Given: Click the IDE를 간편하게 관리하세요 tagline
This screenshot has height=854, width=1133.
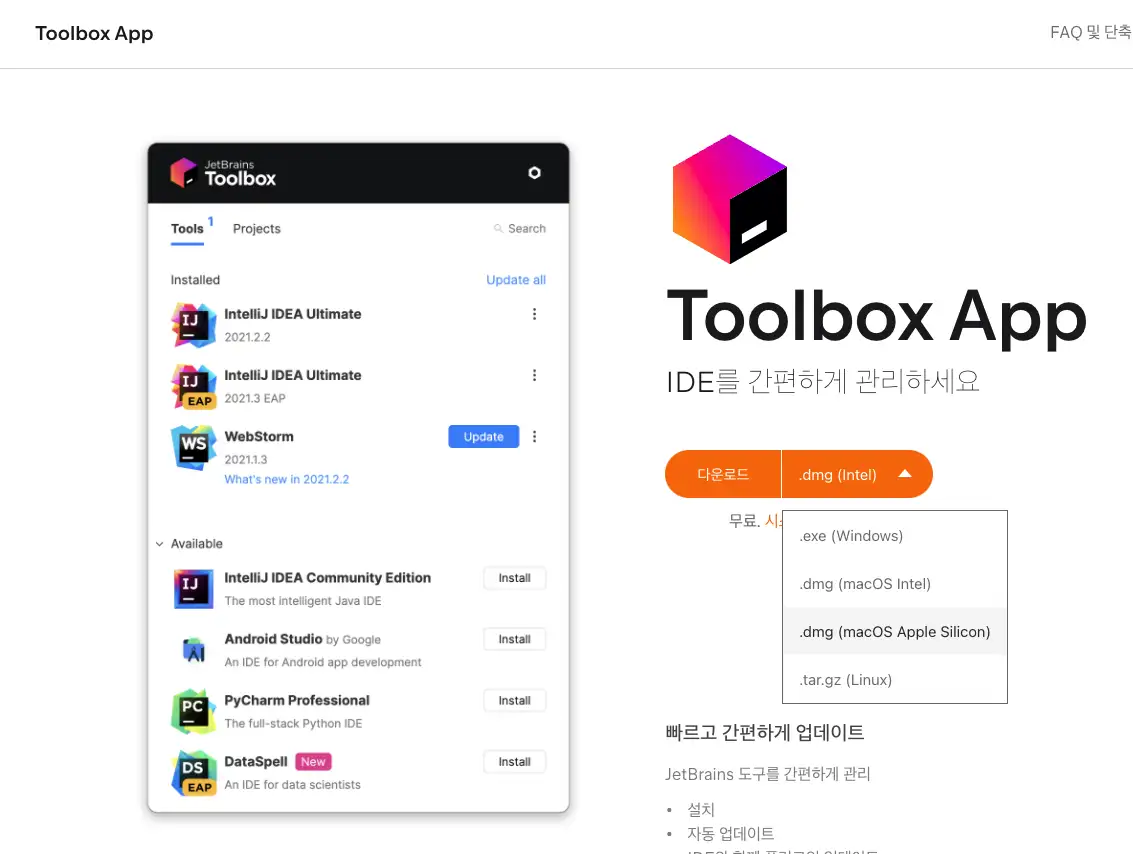Looking at the screenshot, I should 822,381.
